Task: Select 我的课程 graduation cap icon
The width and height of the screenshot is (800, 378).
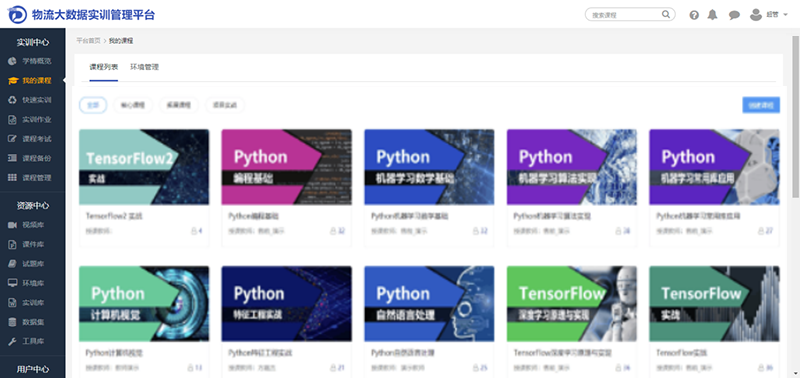Action: [13, 81]
